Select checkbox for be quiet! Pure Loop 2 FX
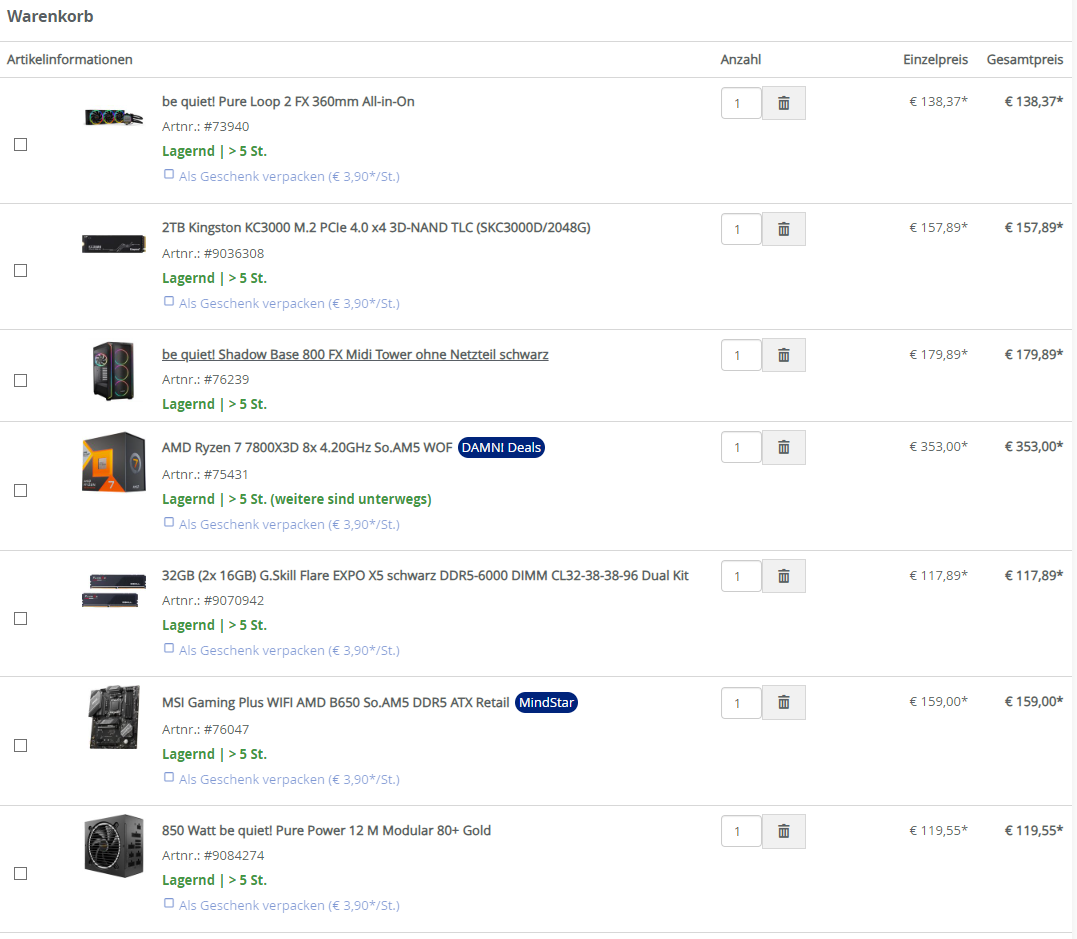1077x939 pixels. [x=21, y=144]
